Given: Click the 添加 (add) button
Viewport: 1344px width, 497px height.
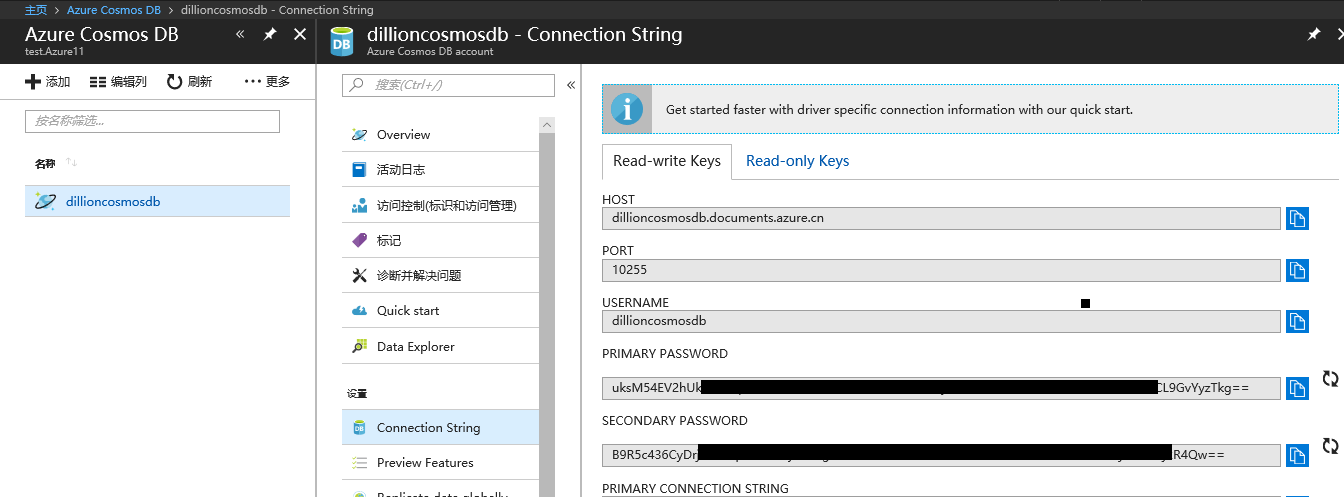Looking at the screenshot, I should tap(48, 82).
